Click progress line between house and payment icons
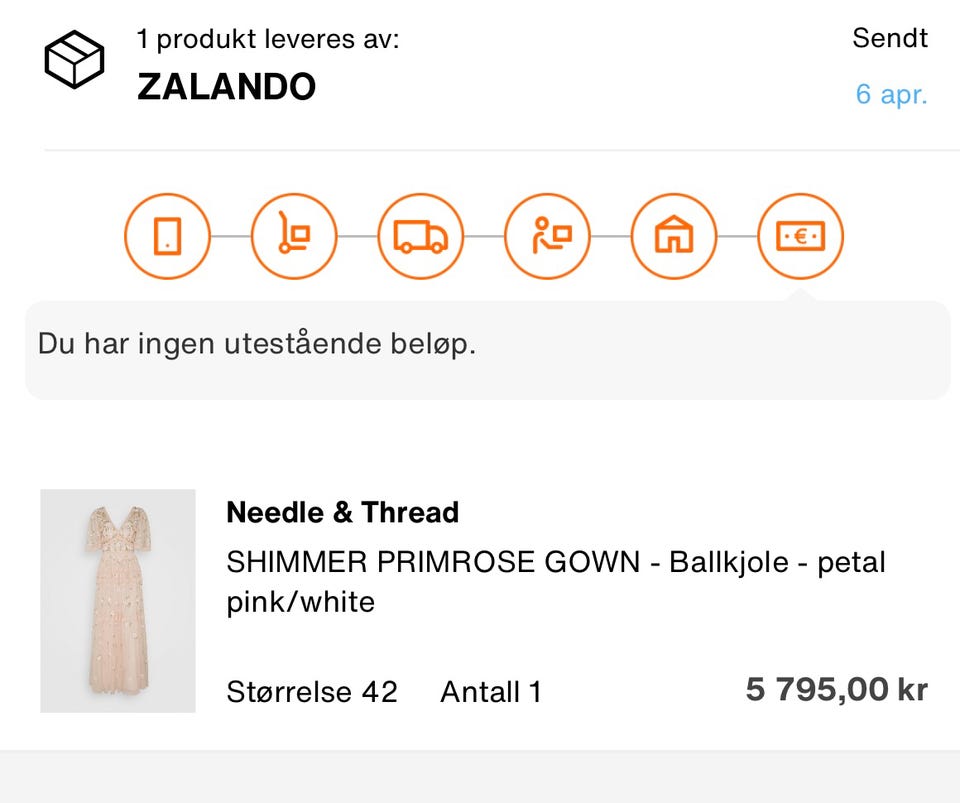This screenshot has height=803, width=960. (738, 237)
